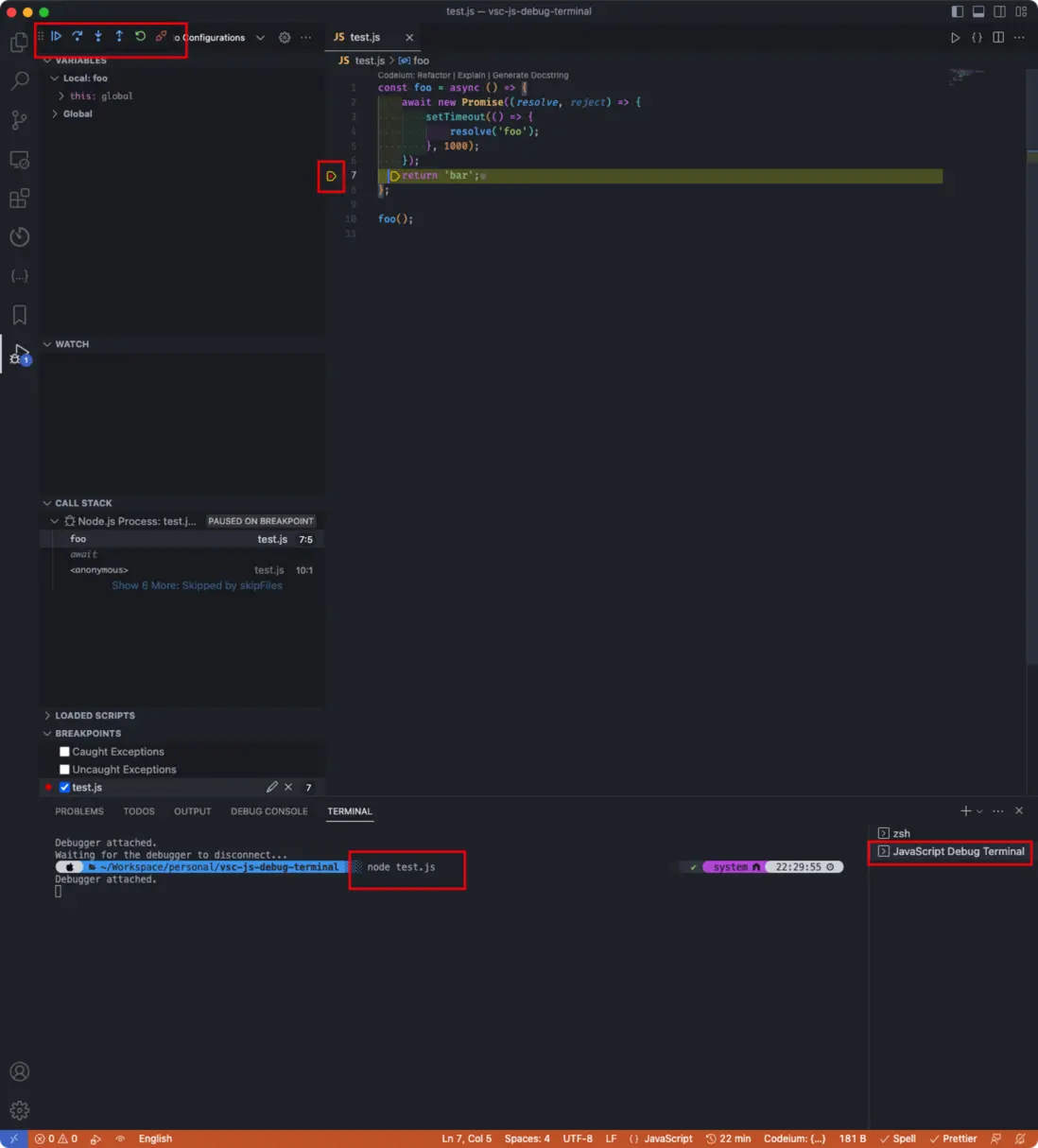Image resolution: width=1038 pixels, height=1148 pixels.
Task: Switch to the TODOs panel tab
Action: click(139, 811)
